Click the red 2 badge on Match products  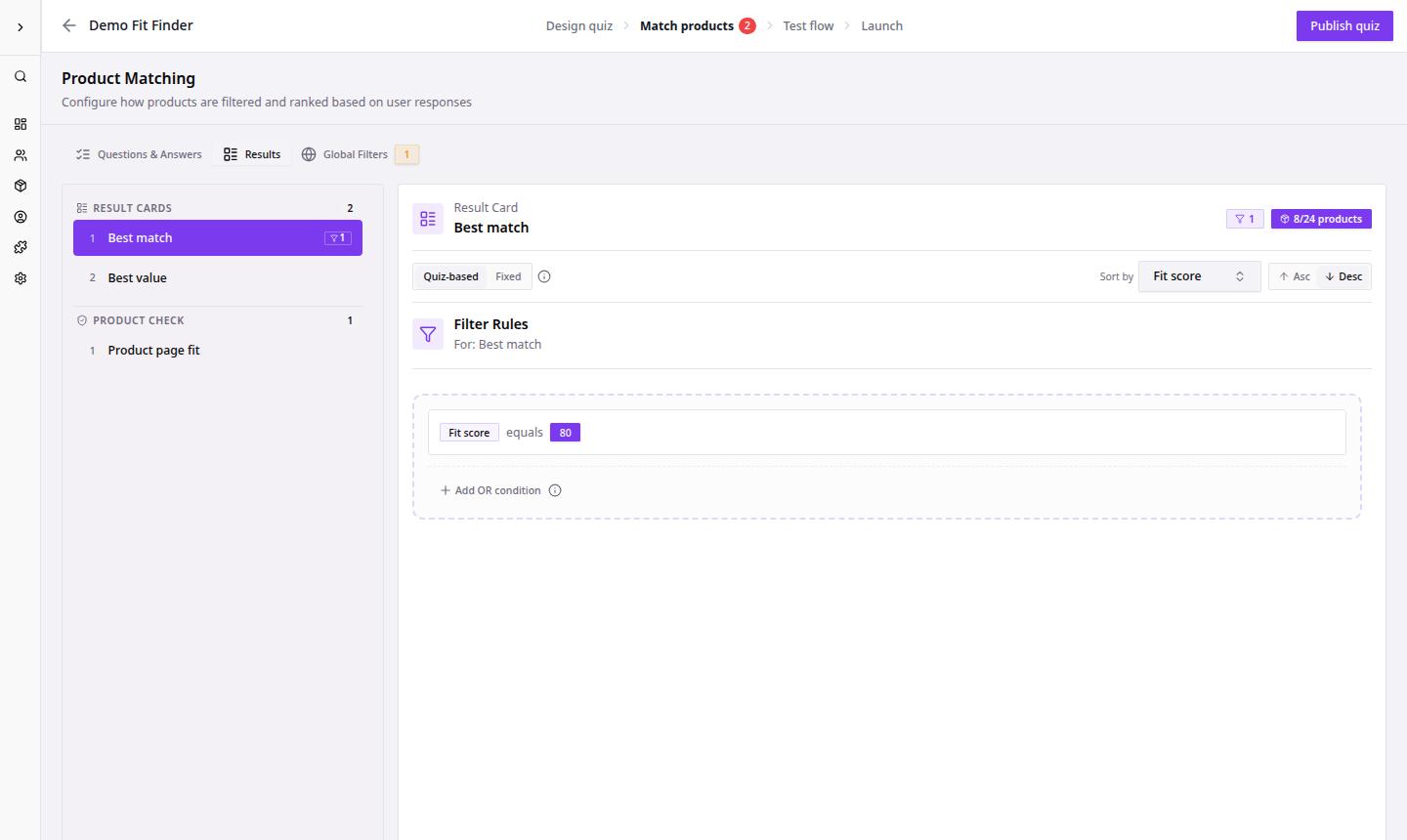[747, 25]
